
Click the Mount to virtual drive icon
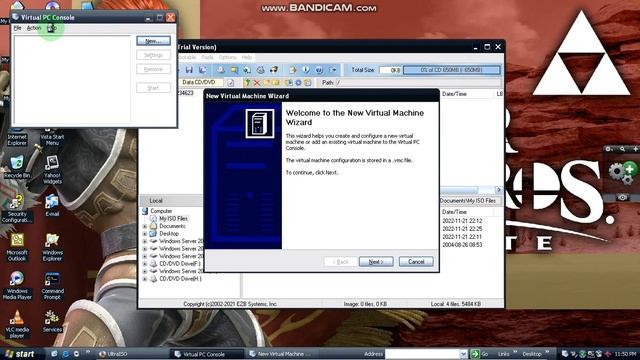click(274, 70)
